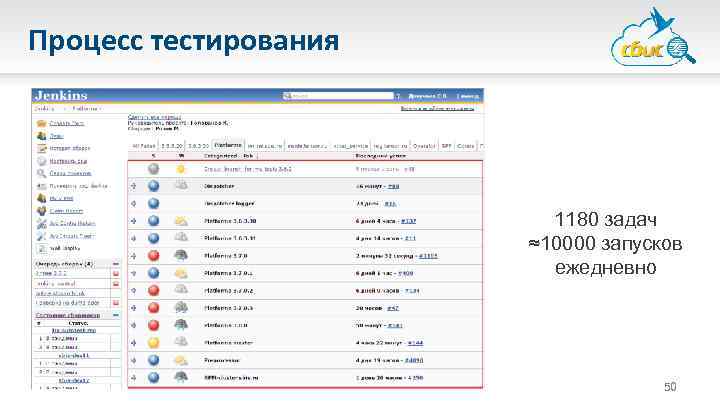Focus the Jenkins search field
The width and height of the screenshot is (720, 405).
[338, 96]
